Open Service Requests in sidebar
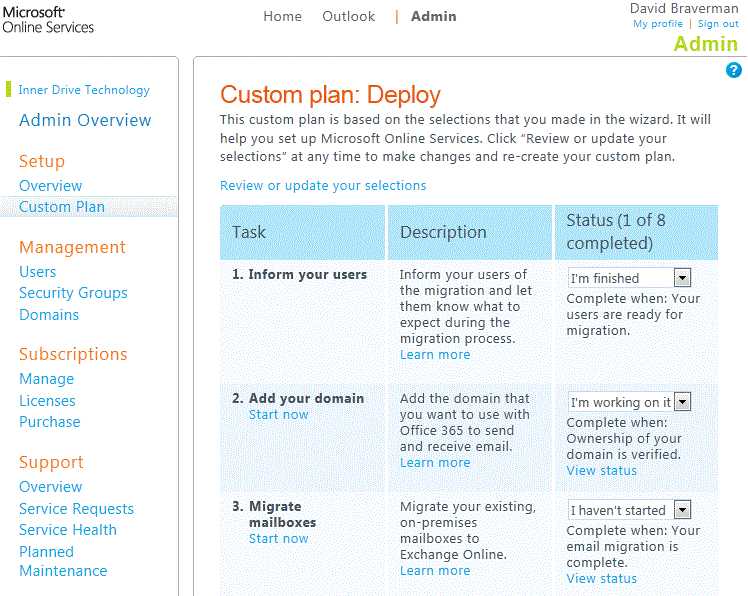Viewport: 748px width, 596px height. (76, 509)
